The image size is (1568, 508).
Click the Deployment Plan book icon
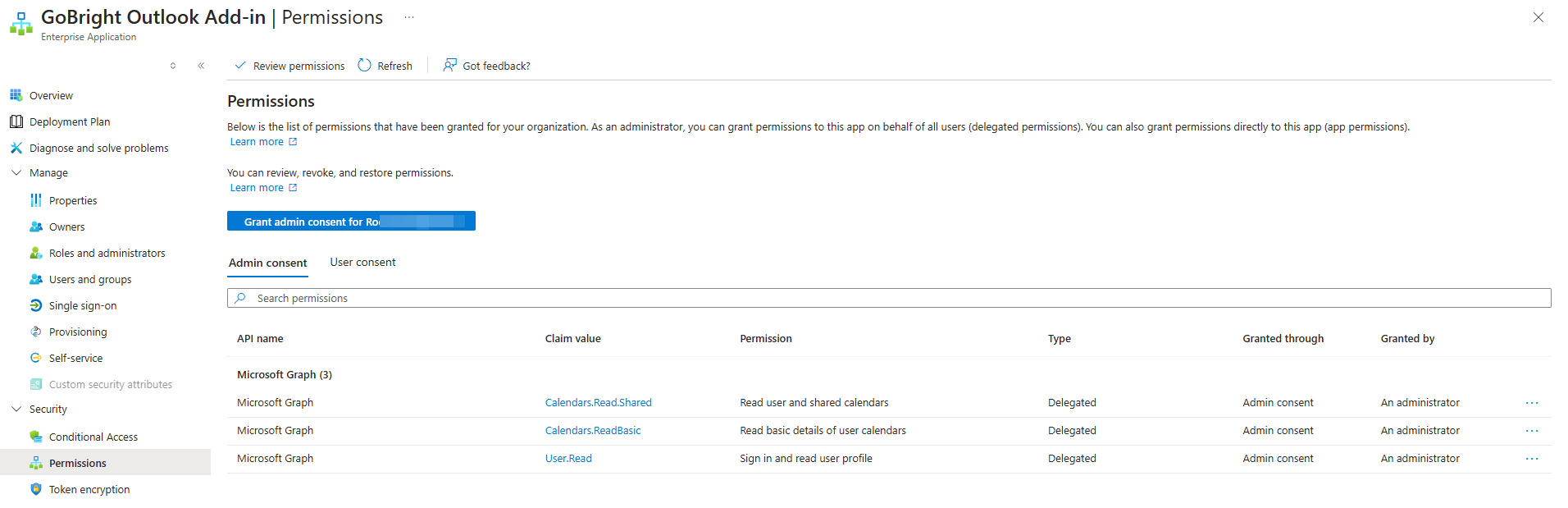click(x=16, y=121)
